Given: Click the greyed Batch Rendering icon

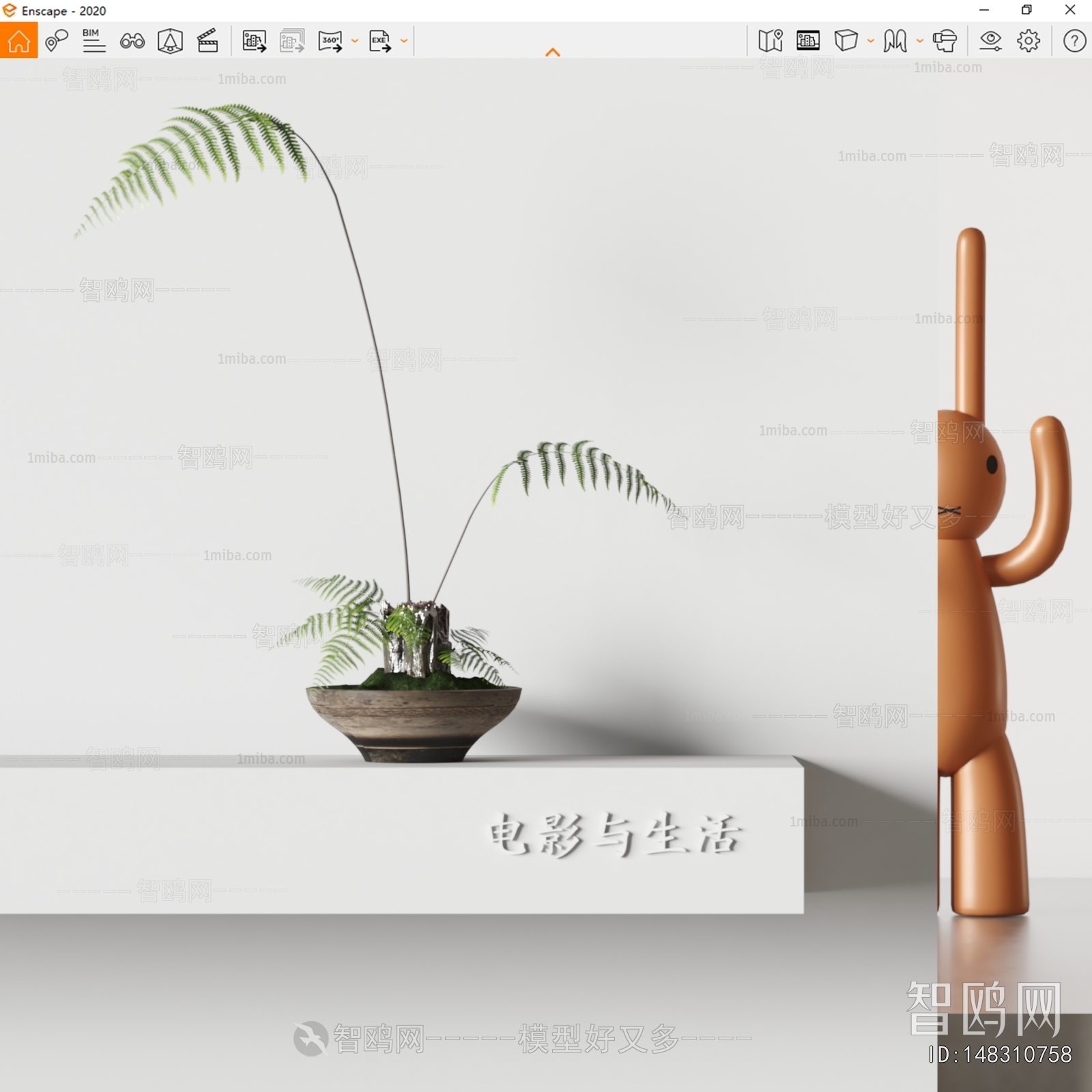Looking at the screenshot, I should (x=292, y=41).
